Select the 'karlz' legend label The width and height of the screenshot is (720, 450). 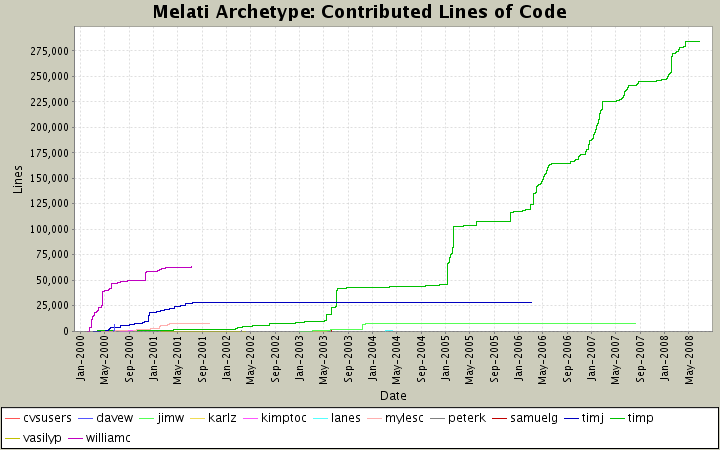pos(223,418)
